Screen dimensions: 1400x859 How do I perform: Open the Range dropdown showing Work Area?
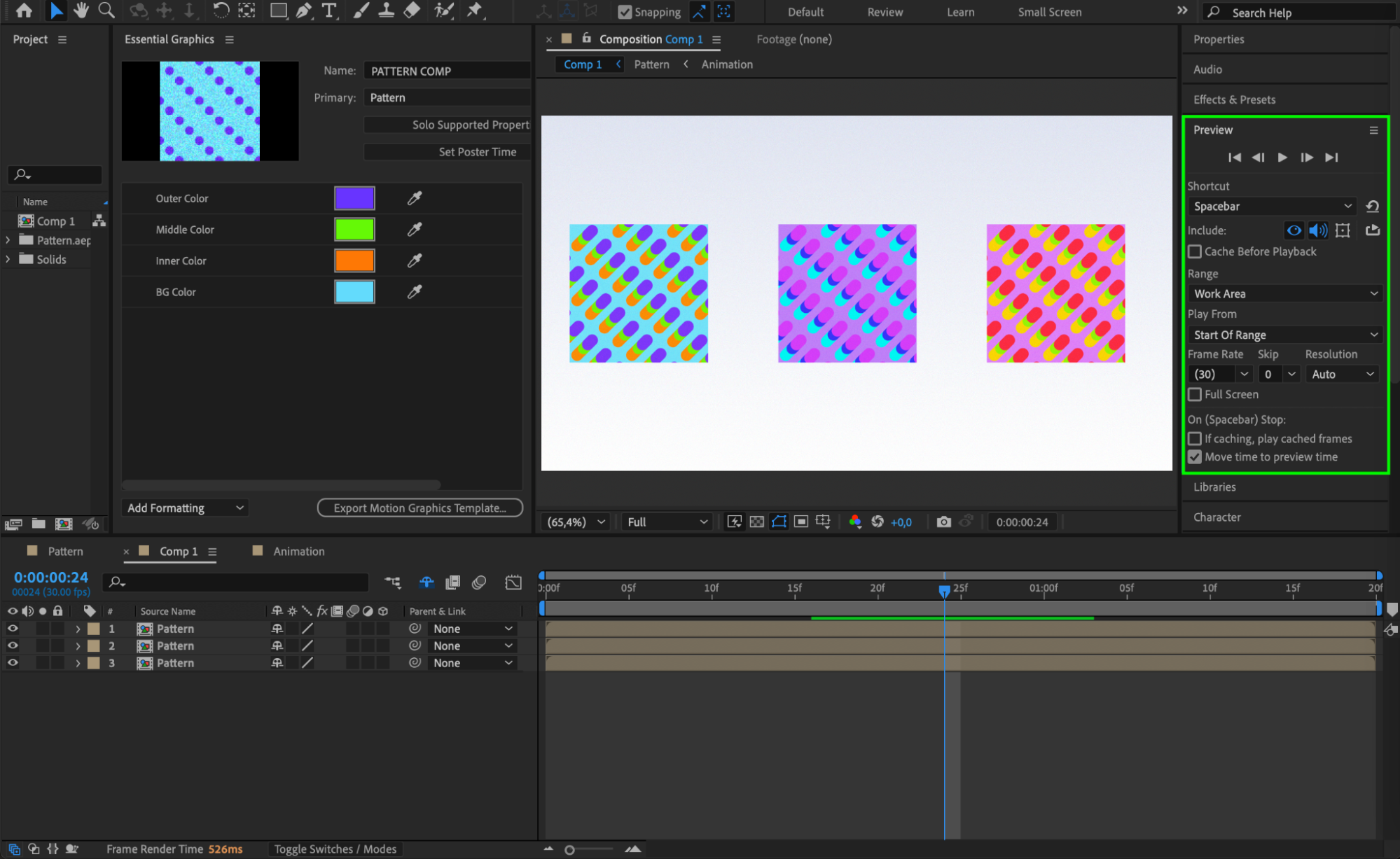point(1284,294)
